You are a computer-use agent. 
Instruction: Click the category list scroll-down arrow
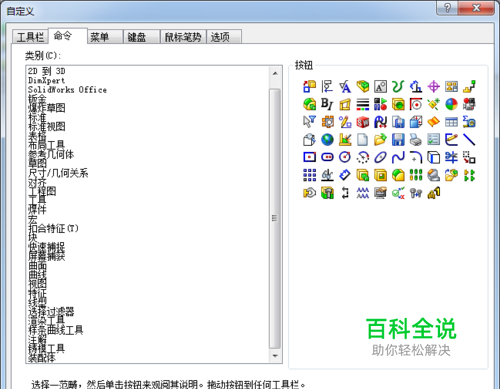275,356
